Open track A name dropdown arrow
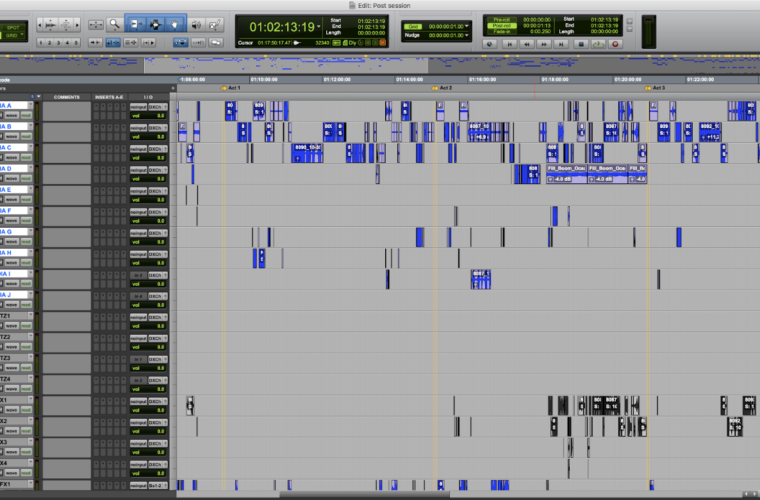The height and width of the screenshot is (500, 760). [30, 105]
